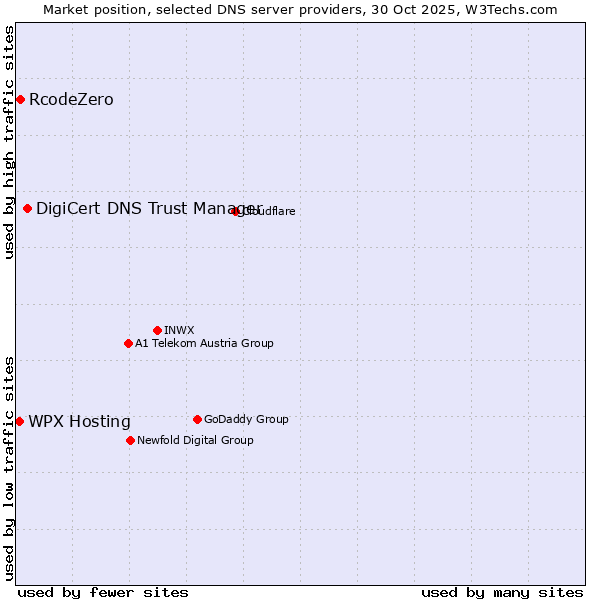Viewport: 600px width, 600px height.
Task: Select the GoDaddy Group red marker
Action: [x=197, y=419]
